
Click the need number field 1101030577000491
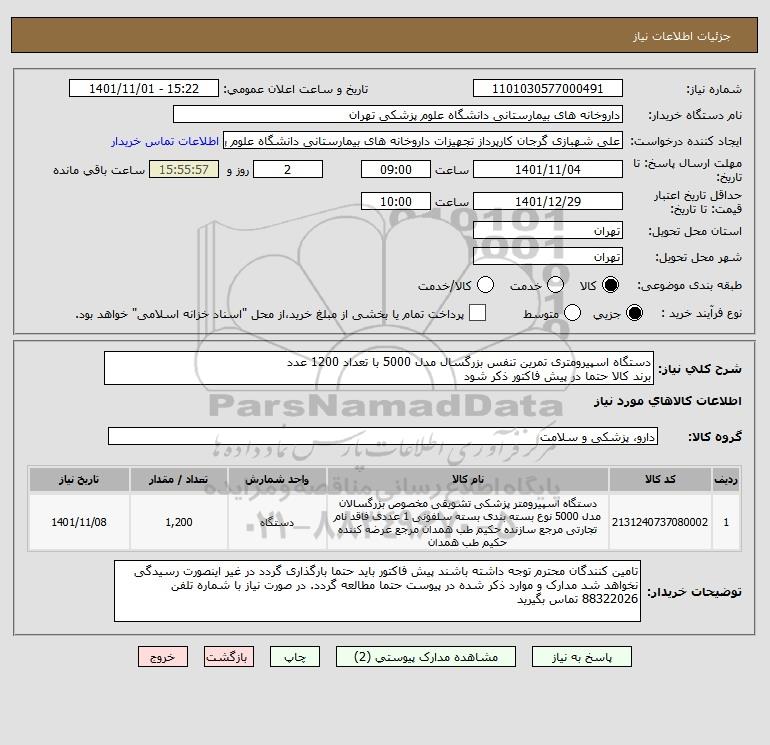point(548,88)
